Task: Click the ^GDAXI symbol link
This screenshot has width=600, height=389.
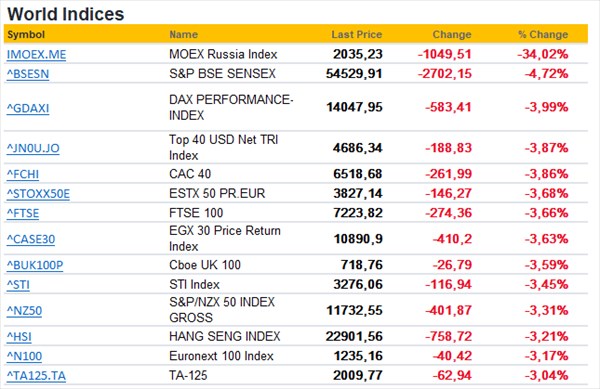Action: pyautogui.click(x=28, y=109)
